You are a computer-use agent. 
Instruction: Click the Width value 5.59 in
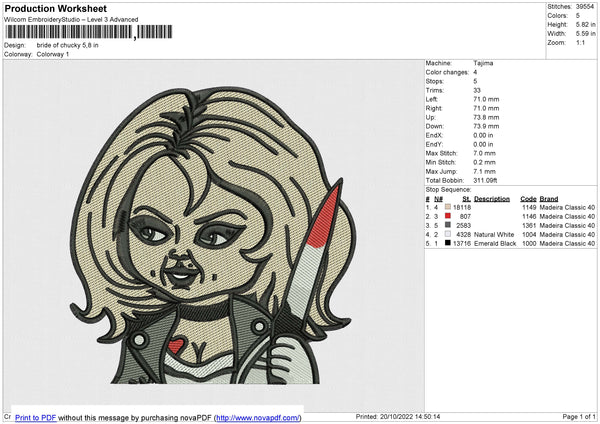[585, 34]
